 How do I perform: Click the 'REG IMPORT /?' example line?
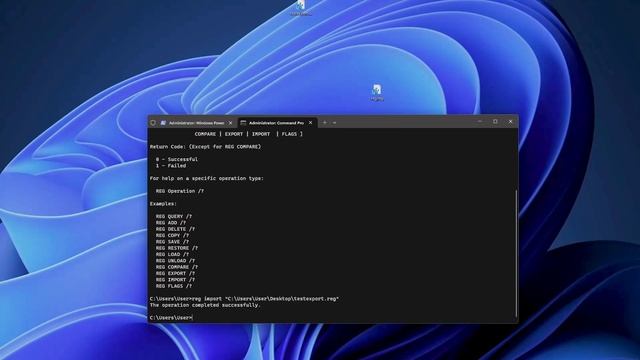[x=175, y=280]
